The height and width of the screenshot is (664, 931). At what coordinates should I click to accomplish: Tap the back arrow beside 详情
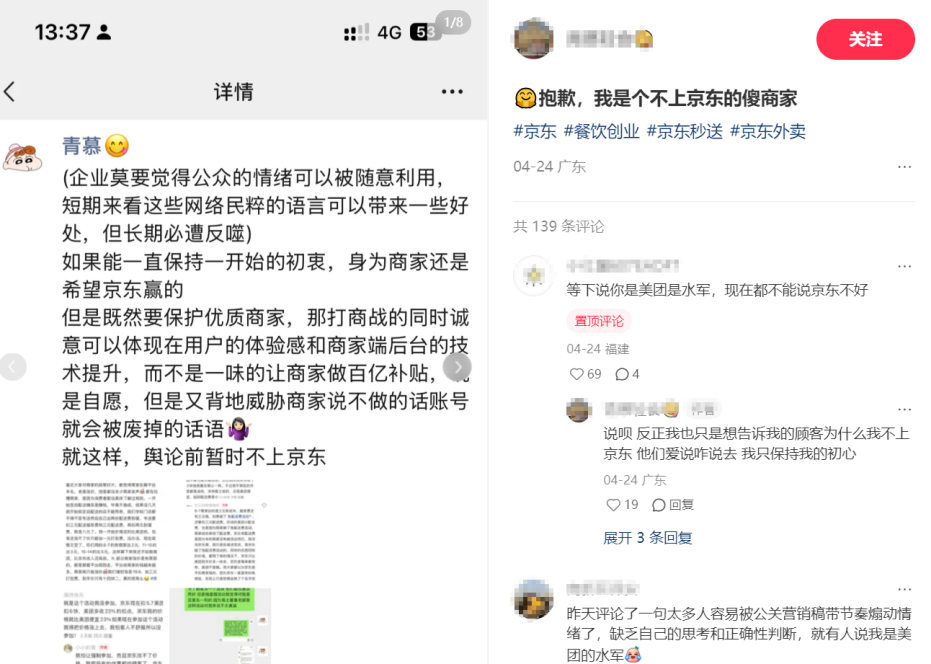(10, 92)
